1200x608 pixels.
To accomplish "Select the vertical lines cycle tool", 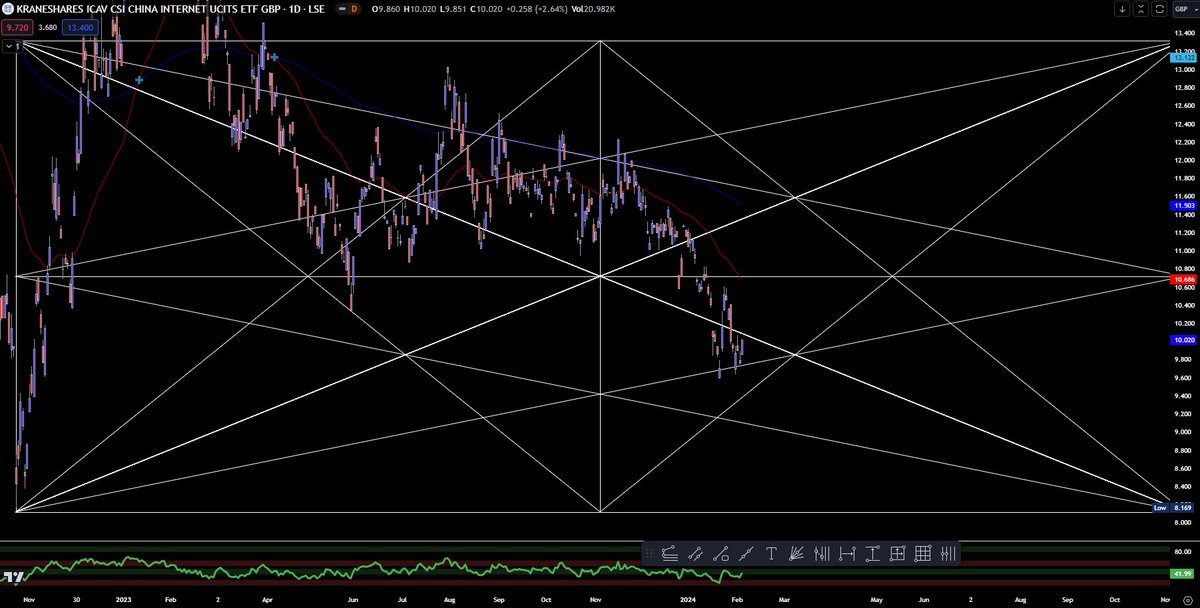I will tap(821, 553).
